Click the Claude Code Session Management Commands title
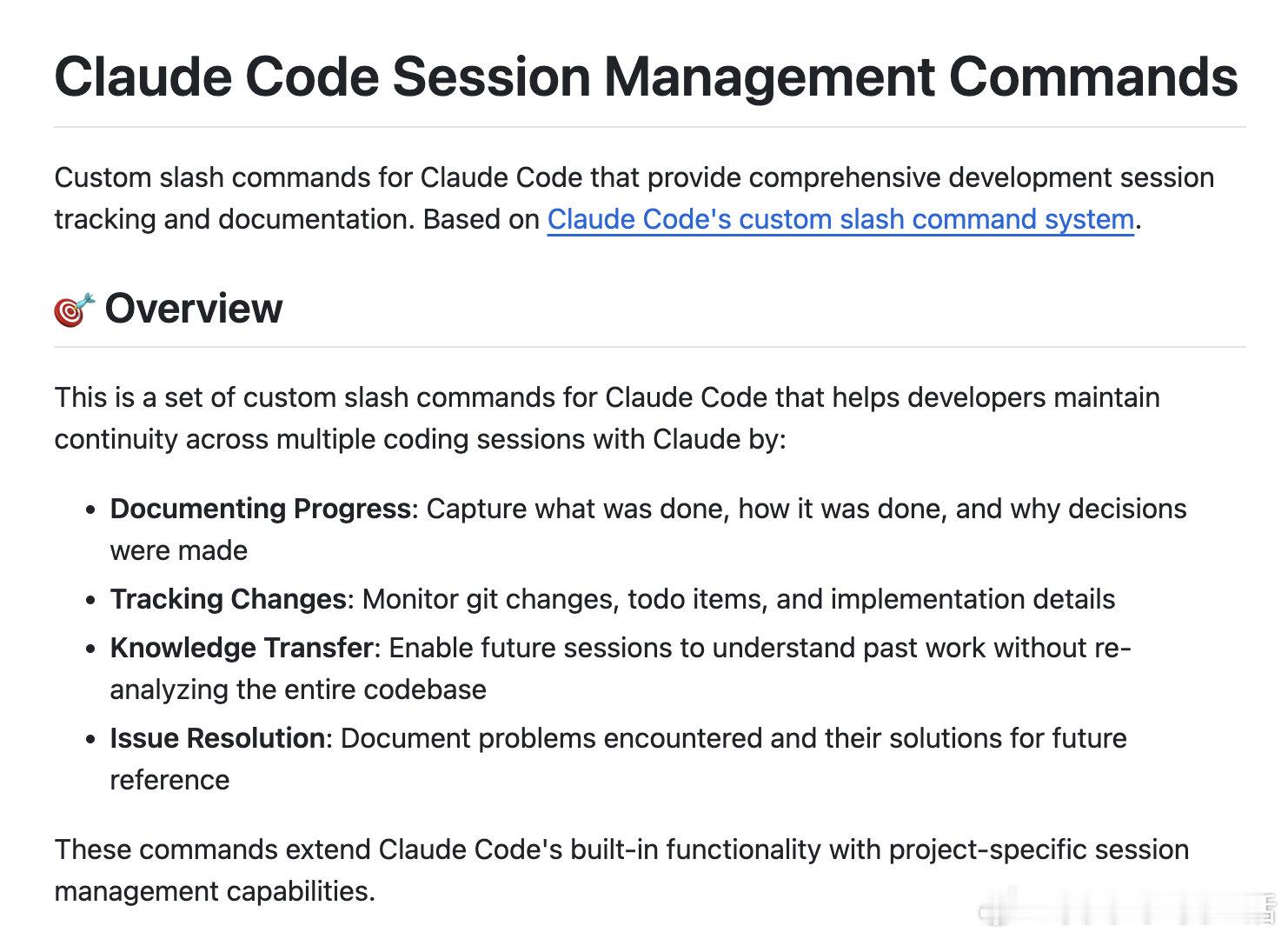 646,77
